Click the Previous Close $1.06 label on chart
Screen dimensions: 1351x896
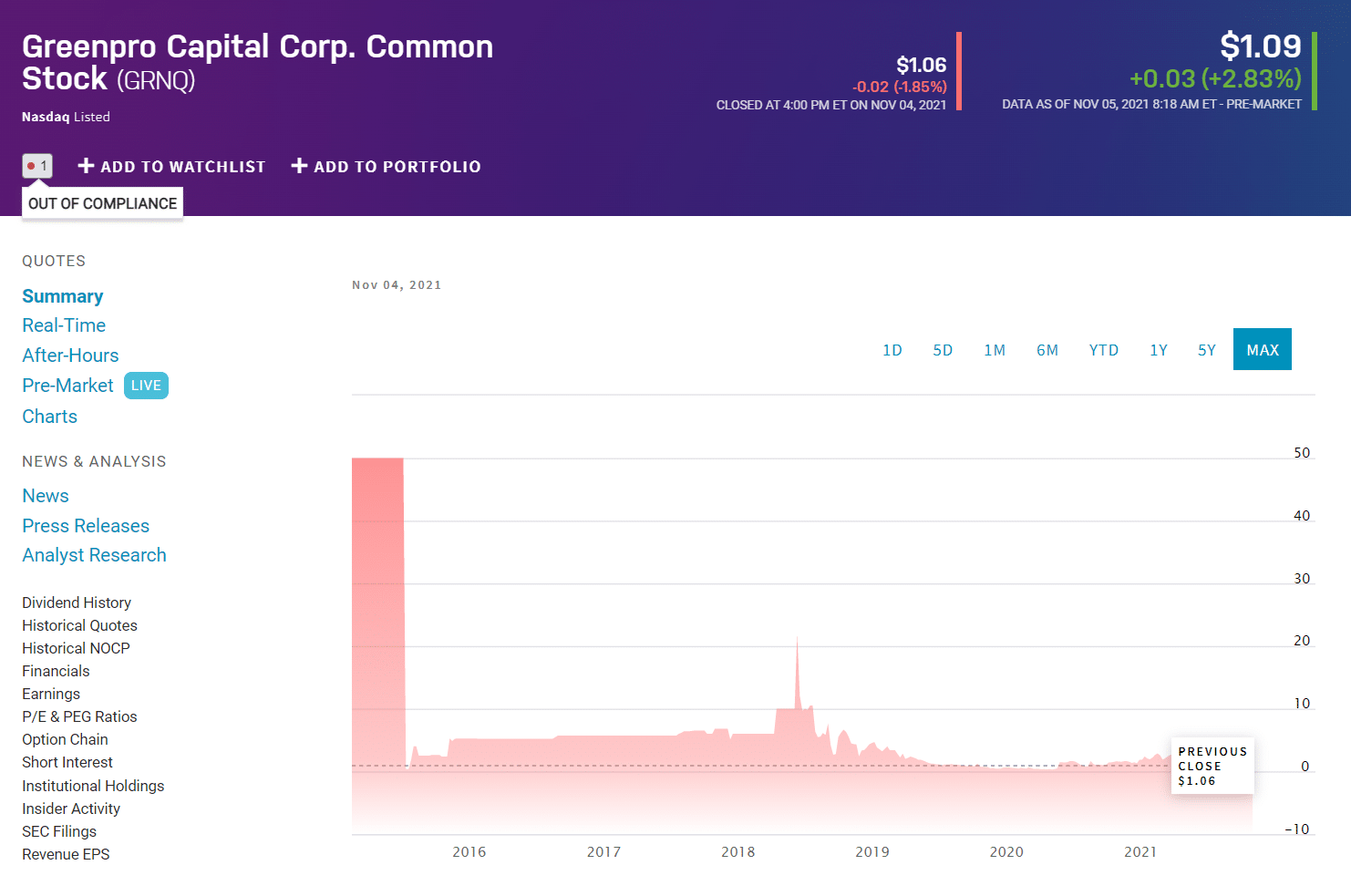coord(1212,766)
